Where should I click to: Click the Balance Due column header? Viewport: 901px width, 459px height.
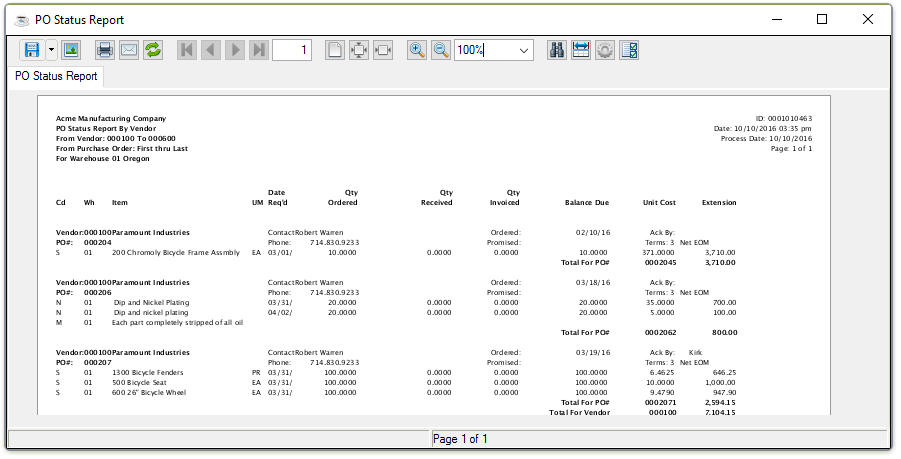(x=587, y=203)
